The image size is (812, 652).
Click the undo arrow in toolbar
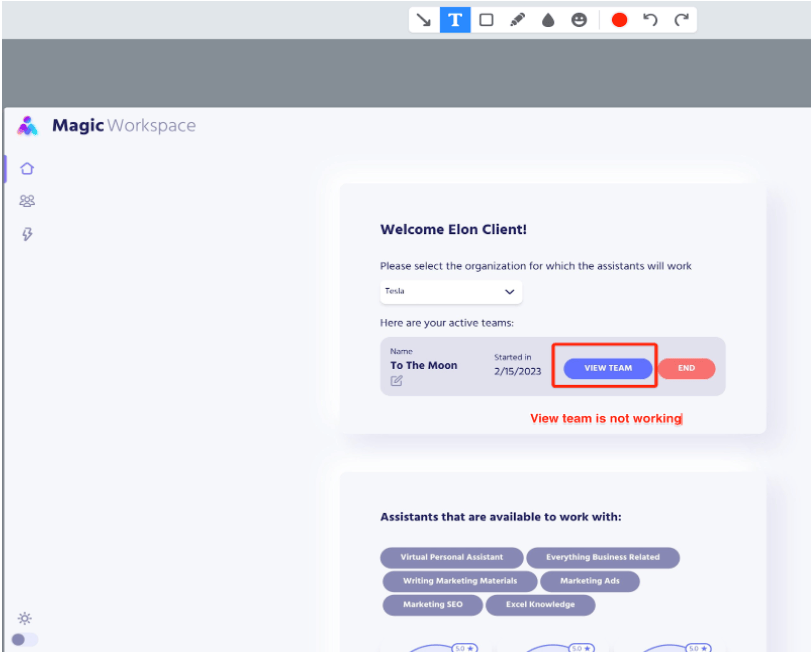tap(650, 20)
